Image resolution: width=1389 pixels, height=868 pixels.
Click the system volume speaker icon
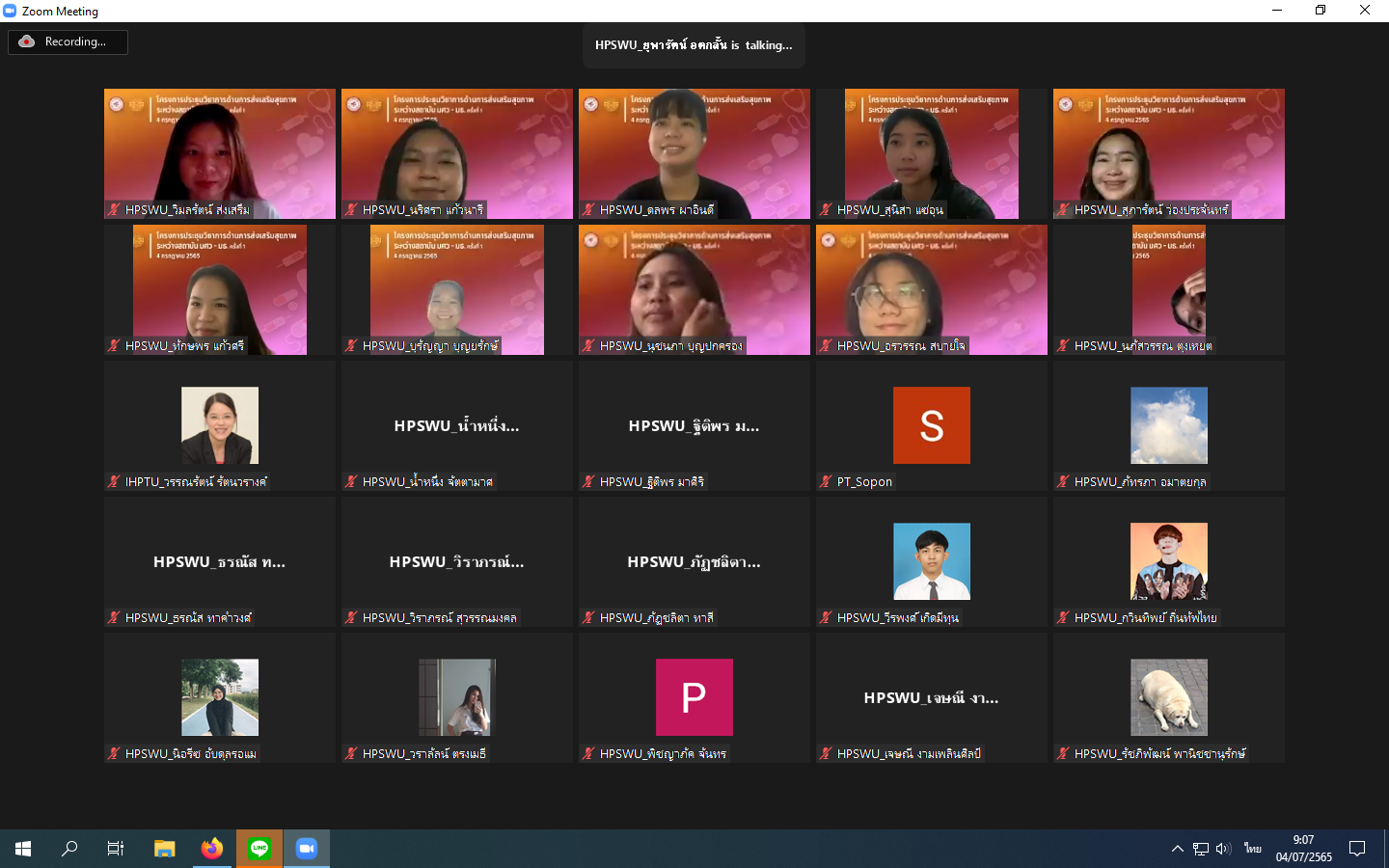[1223, 849]
